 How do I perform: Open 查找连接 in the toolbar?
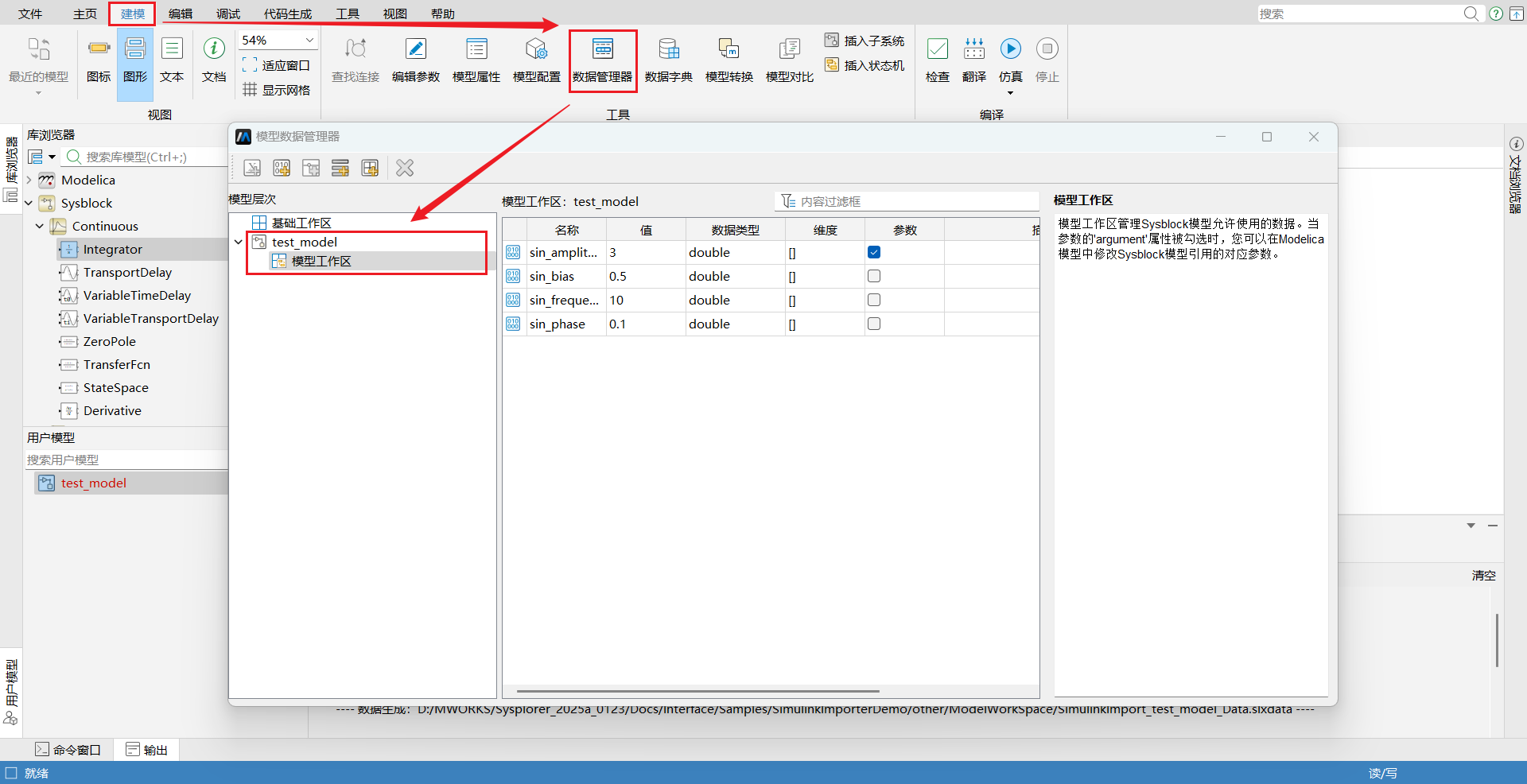click(x=356, y=60)
